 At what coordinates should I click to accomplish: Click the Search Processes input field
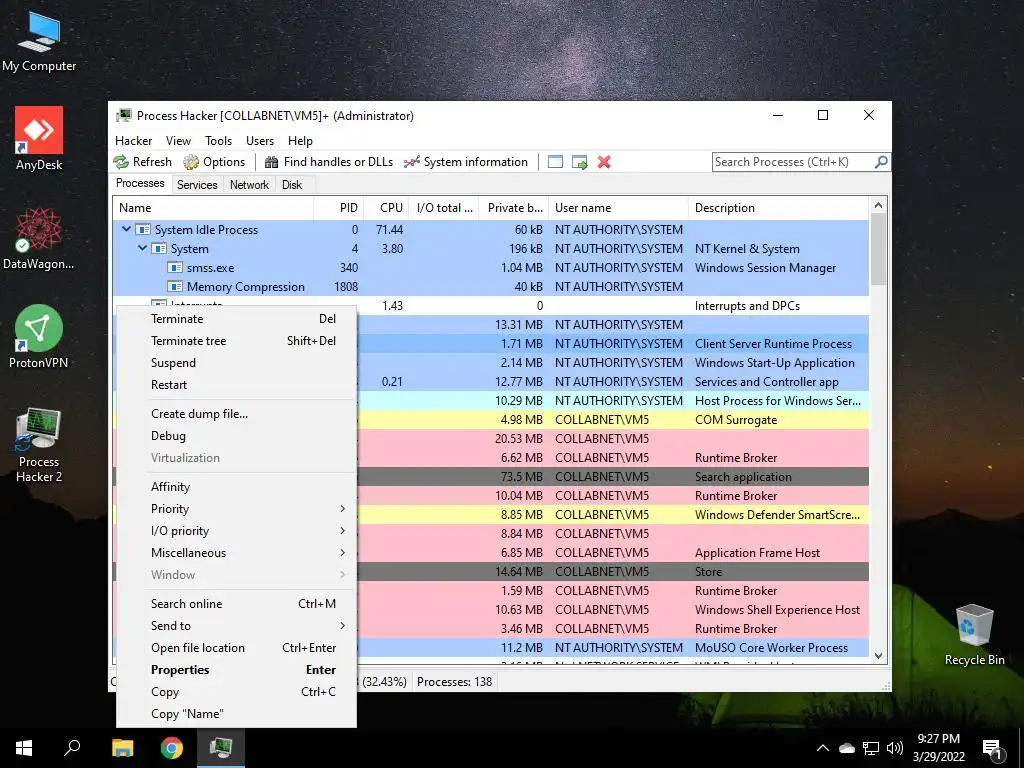793,161
